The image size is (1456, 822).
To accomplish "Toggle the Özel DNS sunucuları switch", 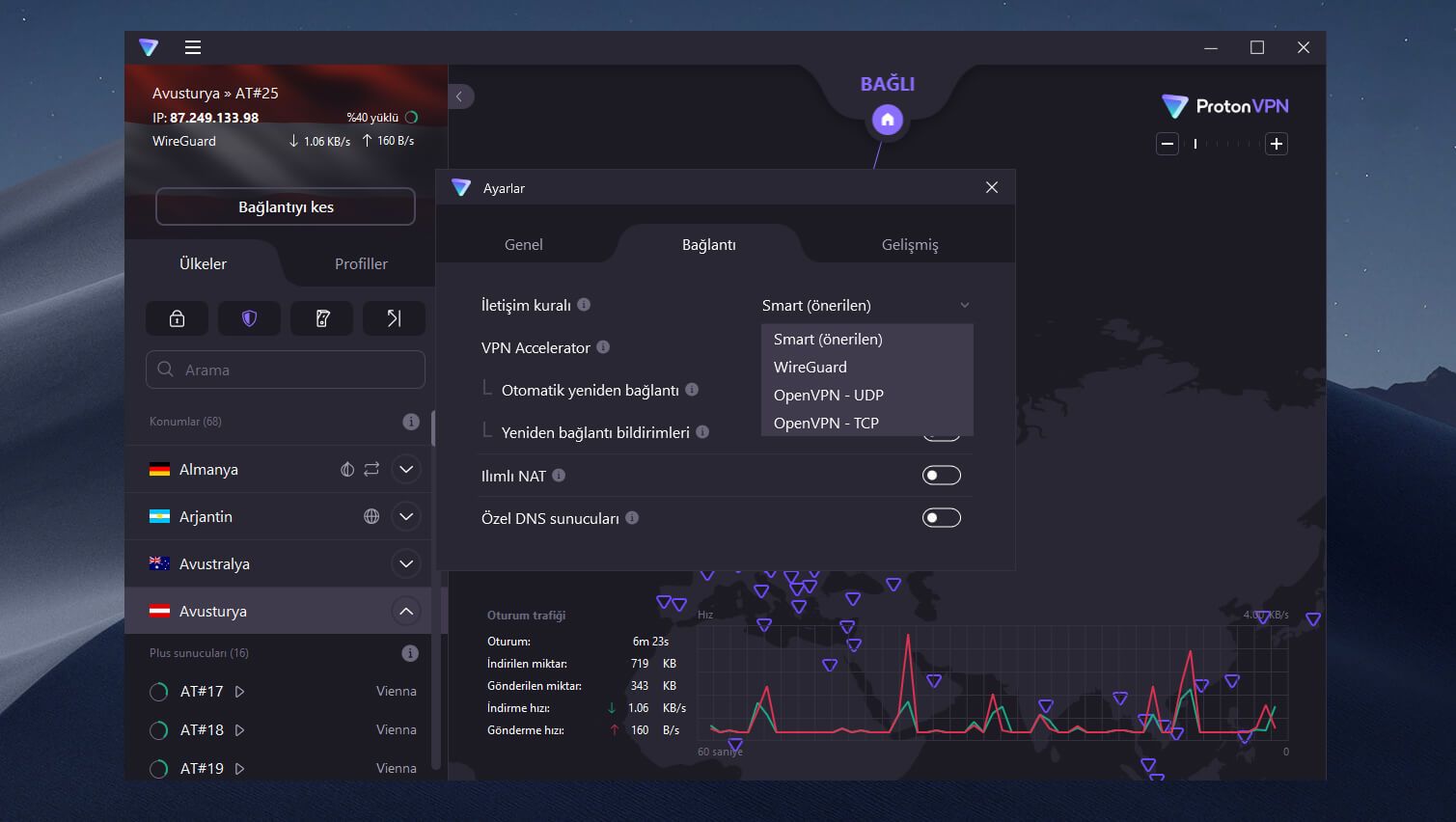I will pos(942,518).
